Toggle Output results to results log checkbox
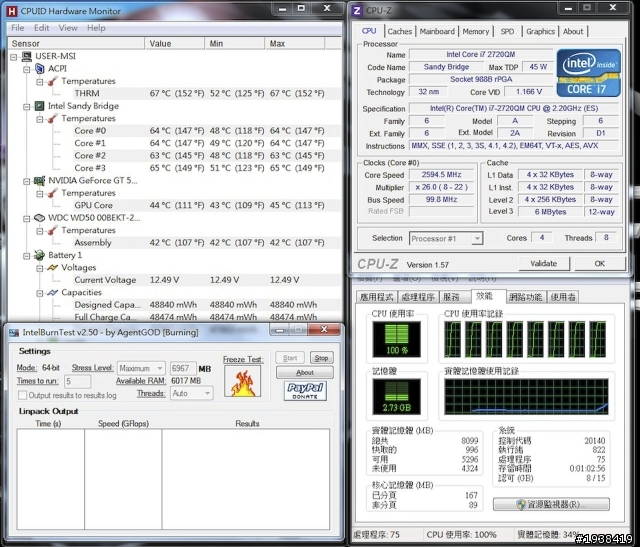640x547 pixels. click(x=23, y=395)
